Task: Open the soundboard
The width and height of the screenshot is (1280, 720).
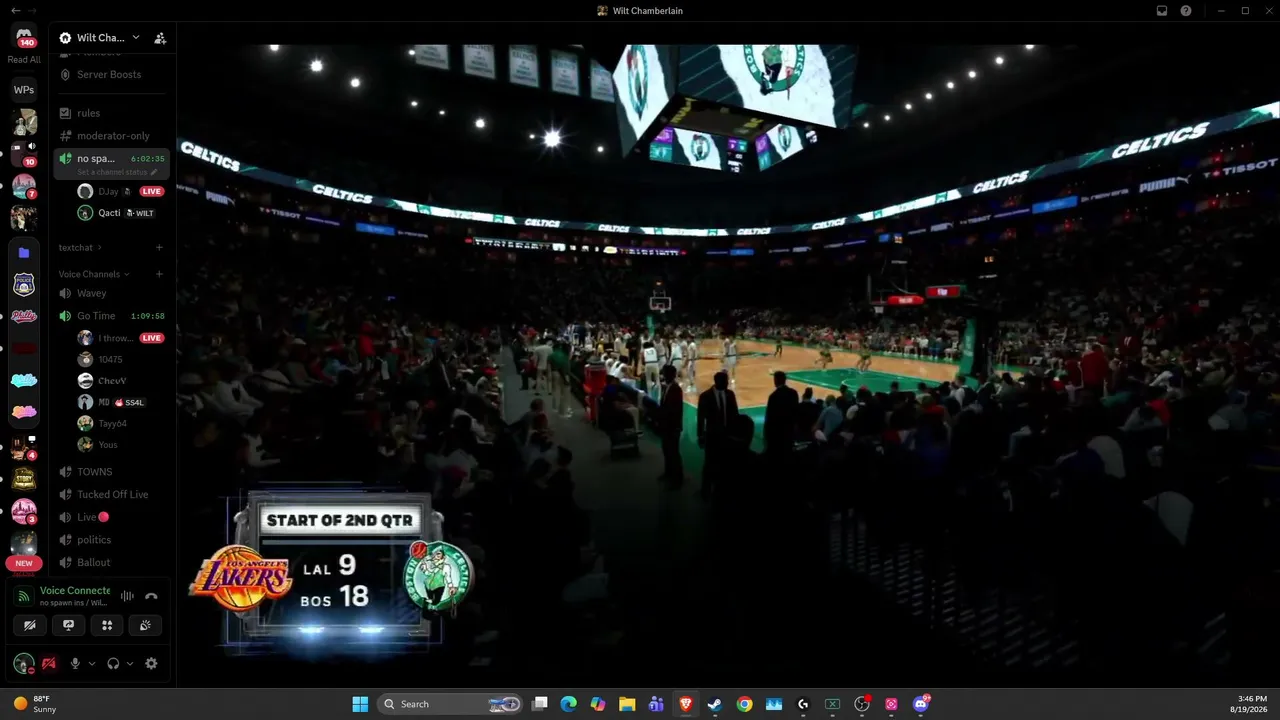Action: pos(145,626)
